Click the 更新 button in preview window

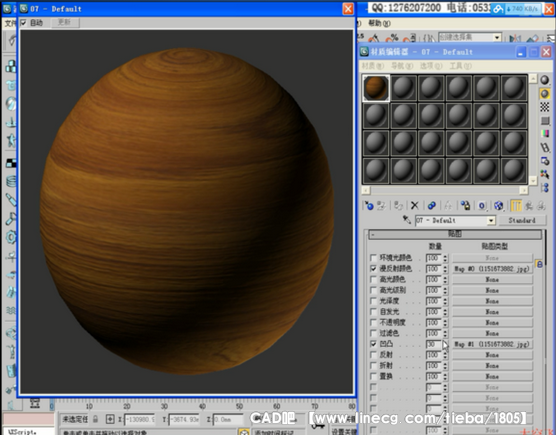pyautogui.click(x=65, y=22)
